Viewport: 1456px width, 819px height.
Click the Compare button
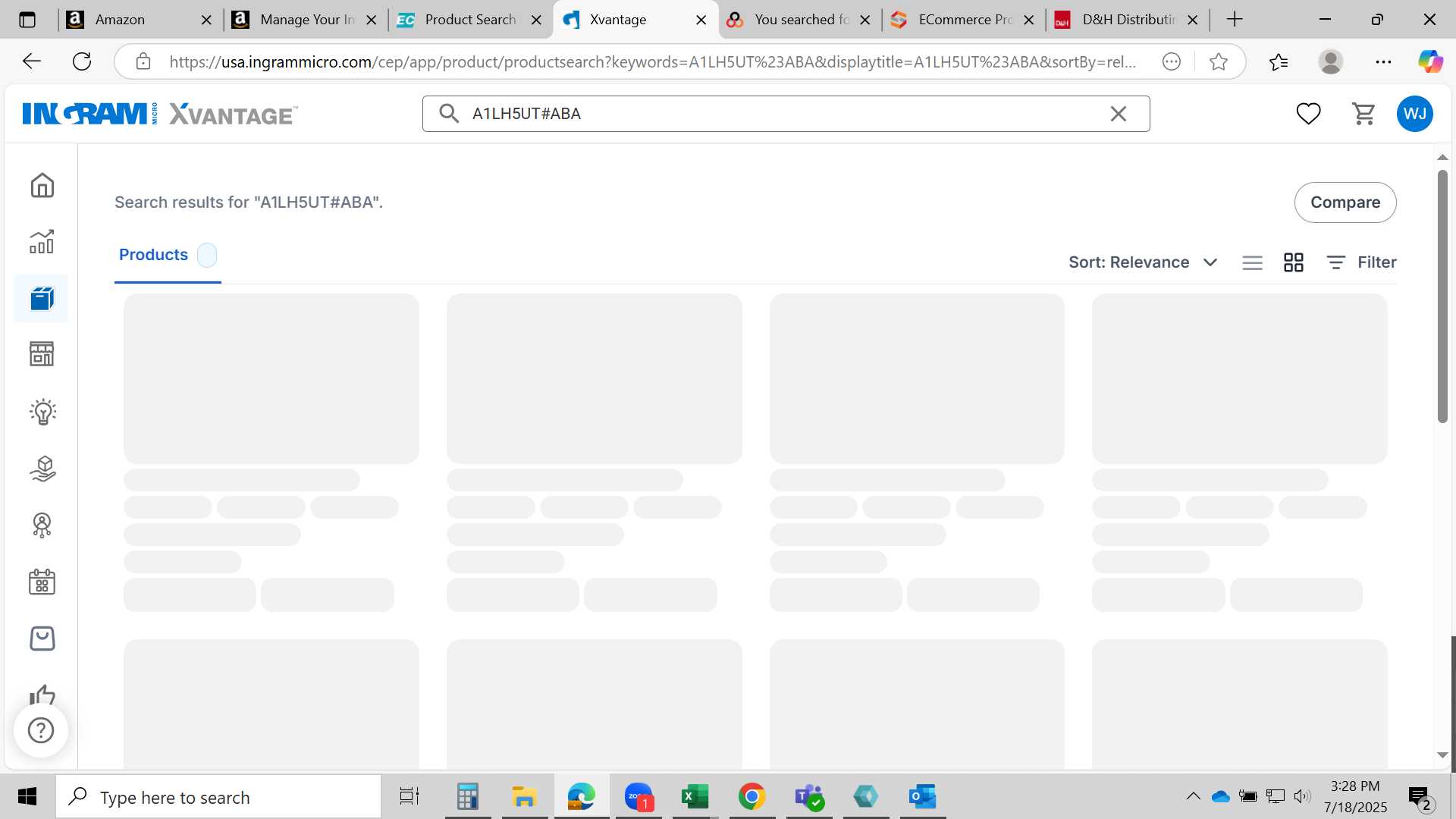1345,202
